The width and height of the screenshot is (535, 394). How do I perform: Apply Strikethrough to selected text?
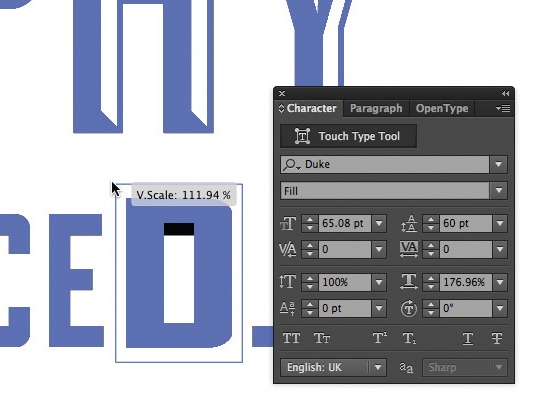click(x=497, y=338)
